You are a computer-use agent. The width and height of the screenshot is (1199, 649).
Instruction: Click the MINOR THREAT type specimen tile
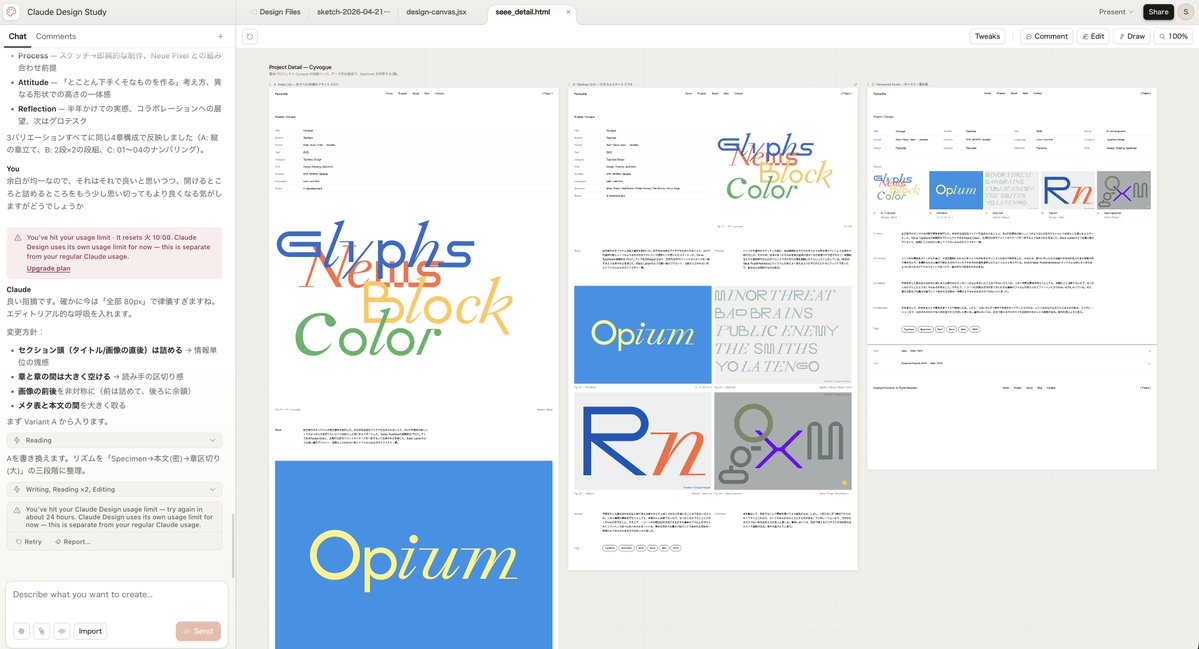point(782,335)
